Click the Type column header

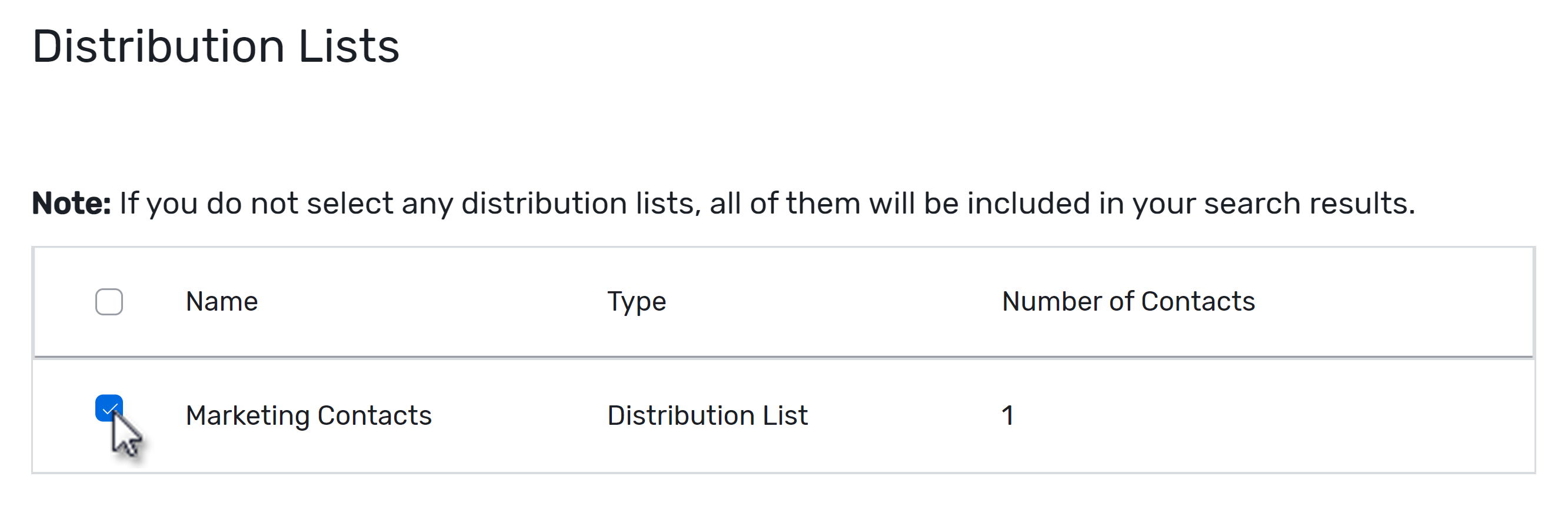point(635,301)
